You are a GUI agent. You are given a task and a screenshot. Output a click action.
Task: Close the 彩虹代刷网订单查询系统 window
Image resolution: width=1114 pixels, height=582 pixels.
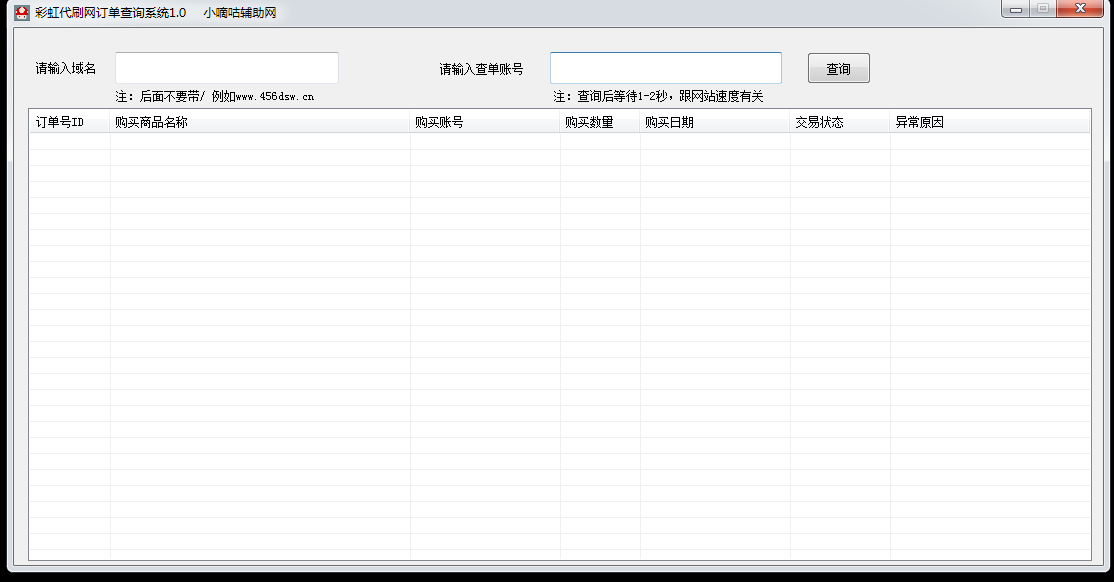(x=1079, y=9)
